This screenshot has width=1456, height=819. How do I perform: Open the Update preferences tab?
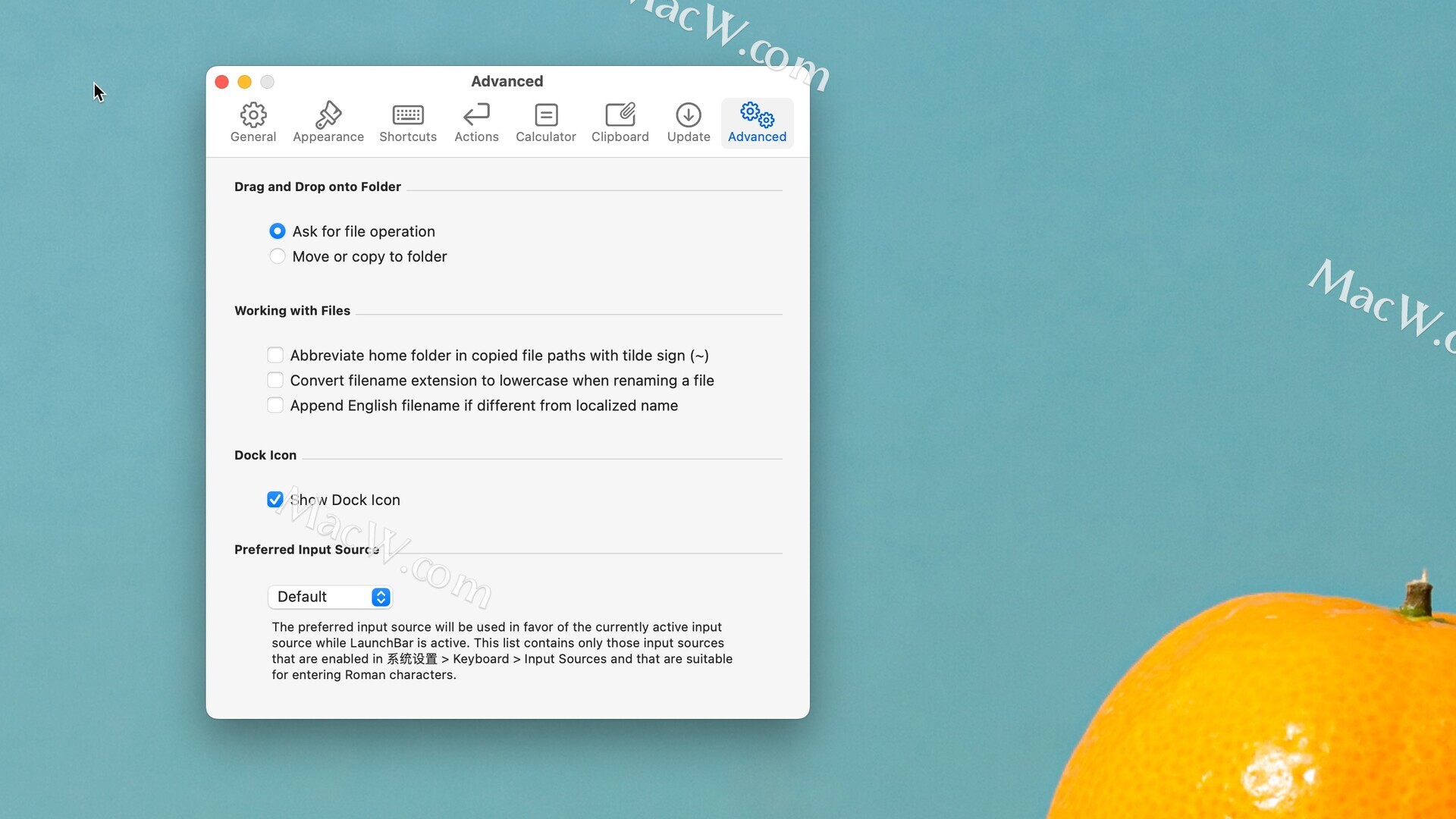(689, 123)
